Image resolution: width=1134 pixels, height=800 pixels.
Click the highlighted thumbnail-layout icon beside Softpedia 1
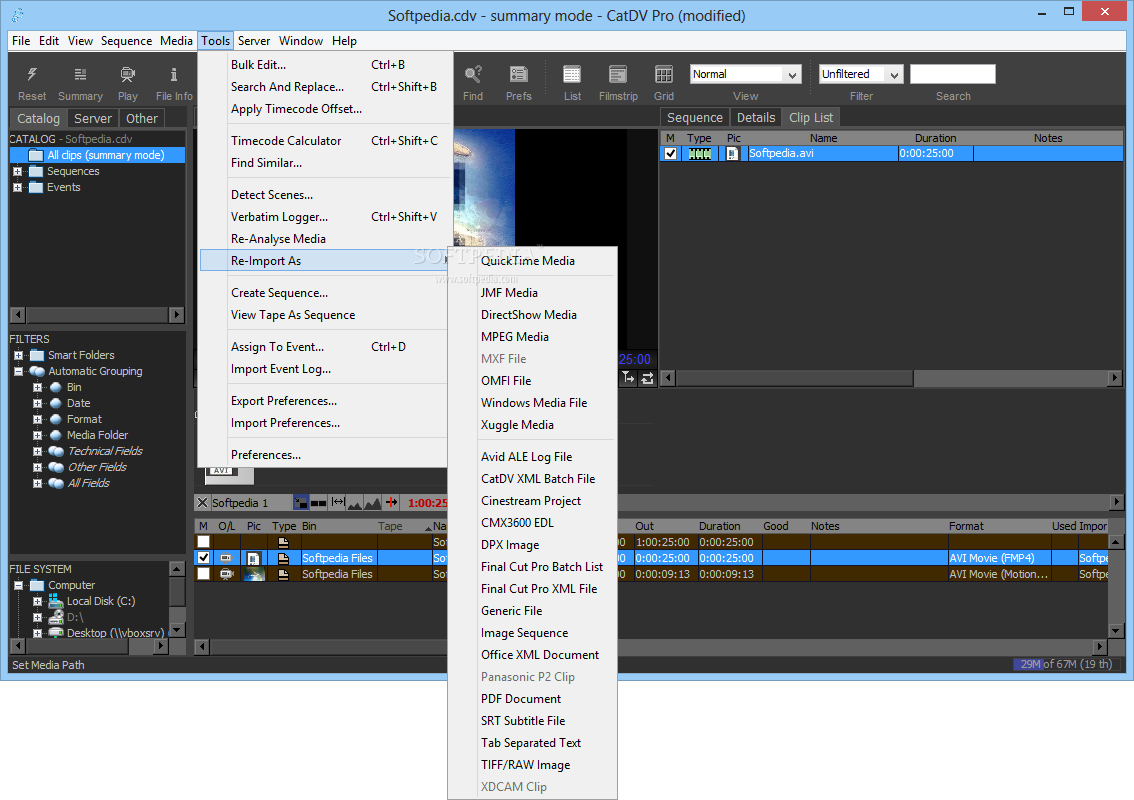(301, 503)
